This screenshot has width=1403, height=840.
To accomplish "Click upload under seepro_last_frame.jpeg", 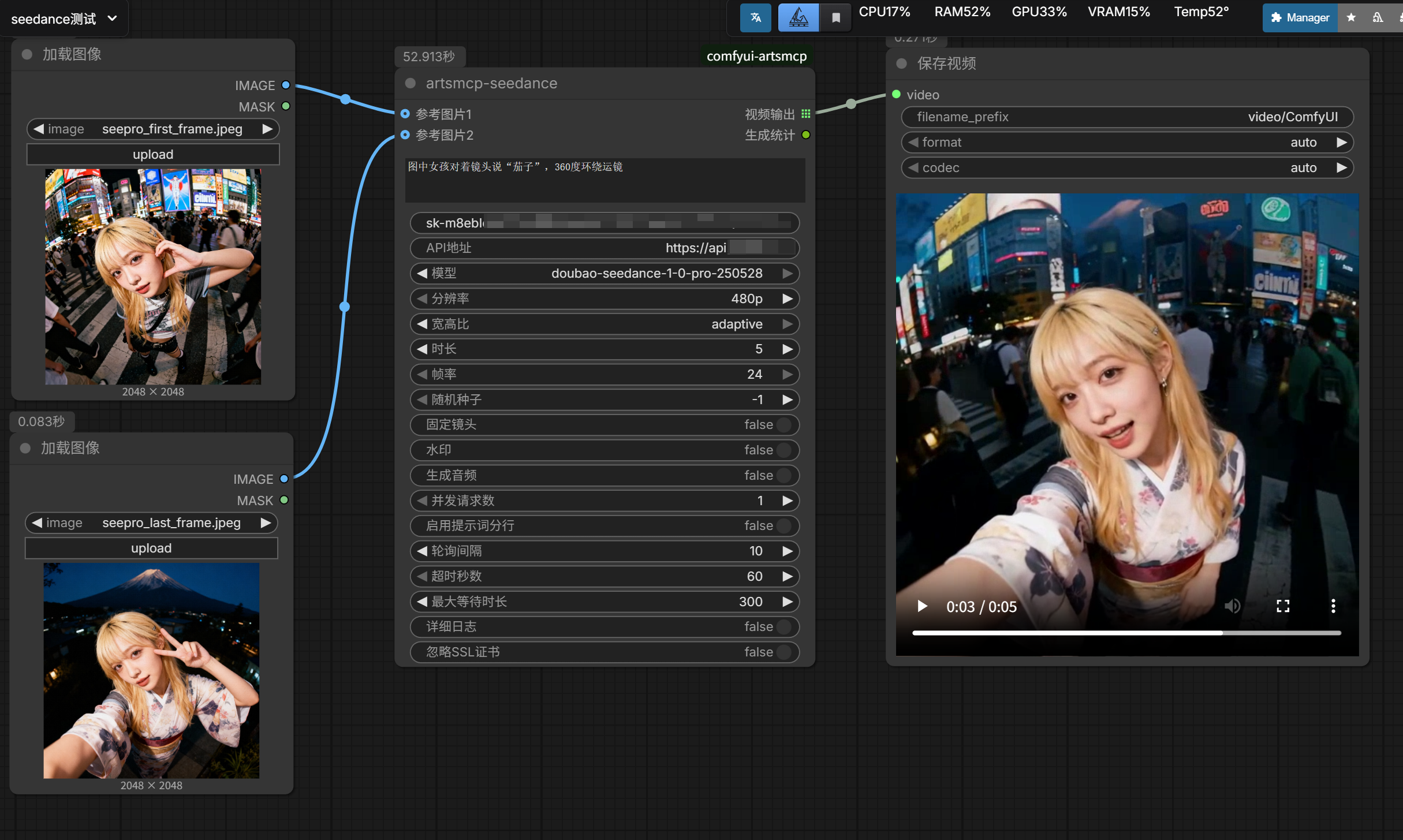I will (x=151, y=548).
